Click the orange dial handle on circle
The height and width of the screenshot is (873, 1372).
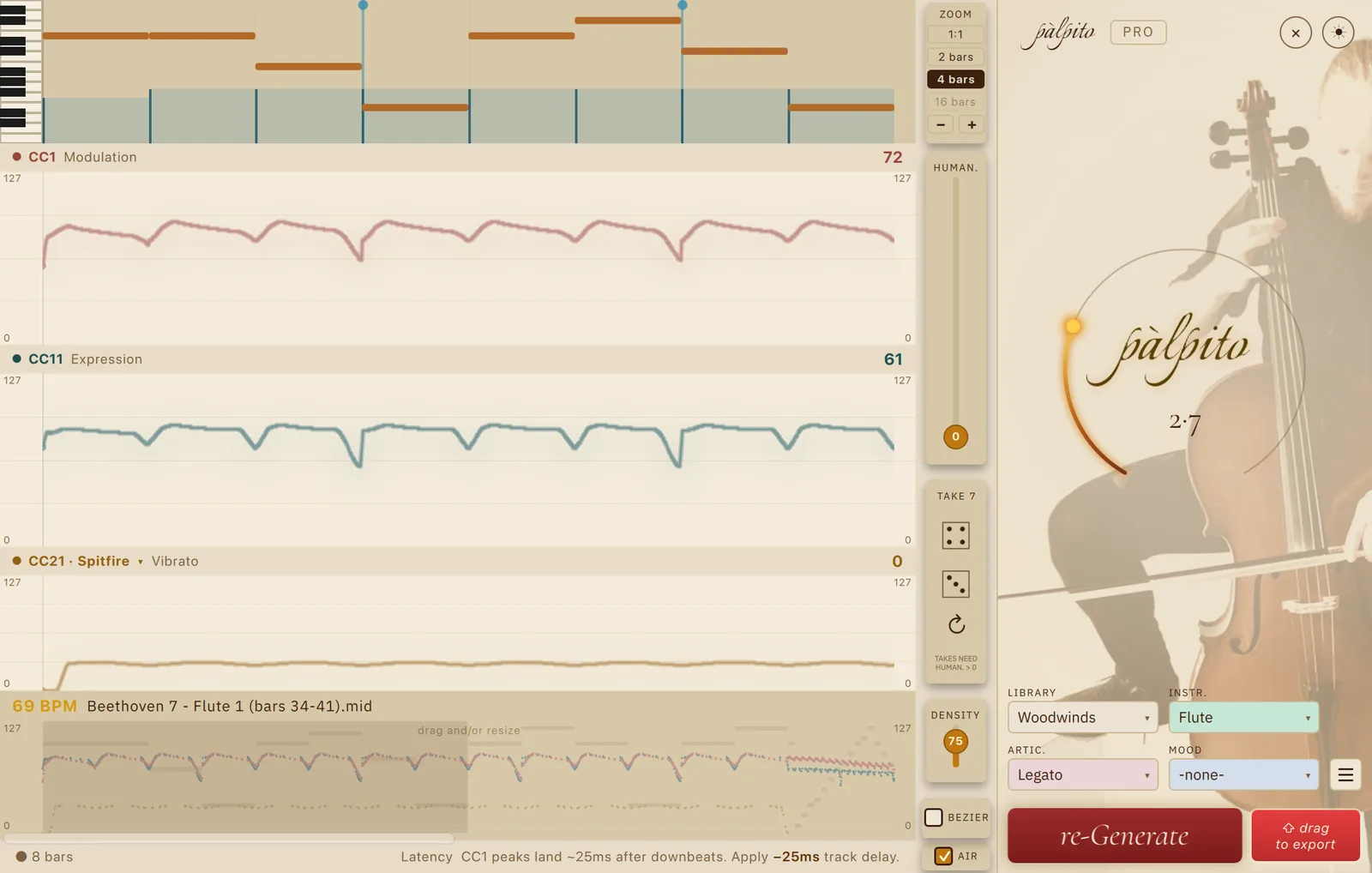[x=1073, y=326]
